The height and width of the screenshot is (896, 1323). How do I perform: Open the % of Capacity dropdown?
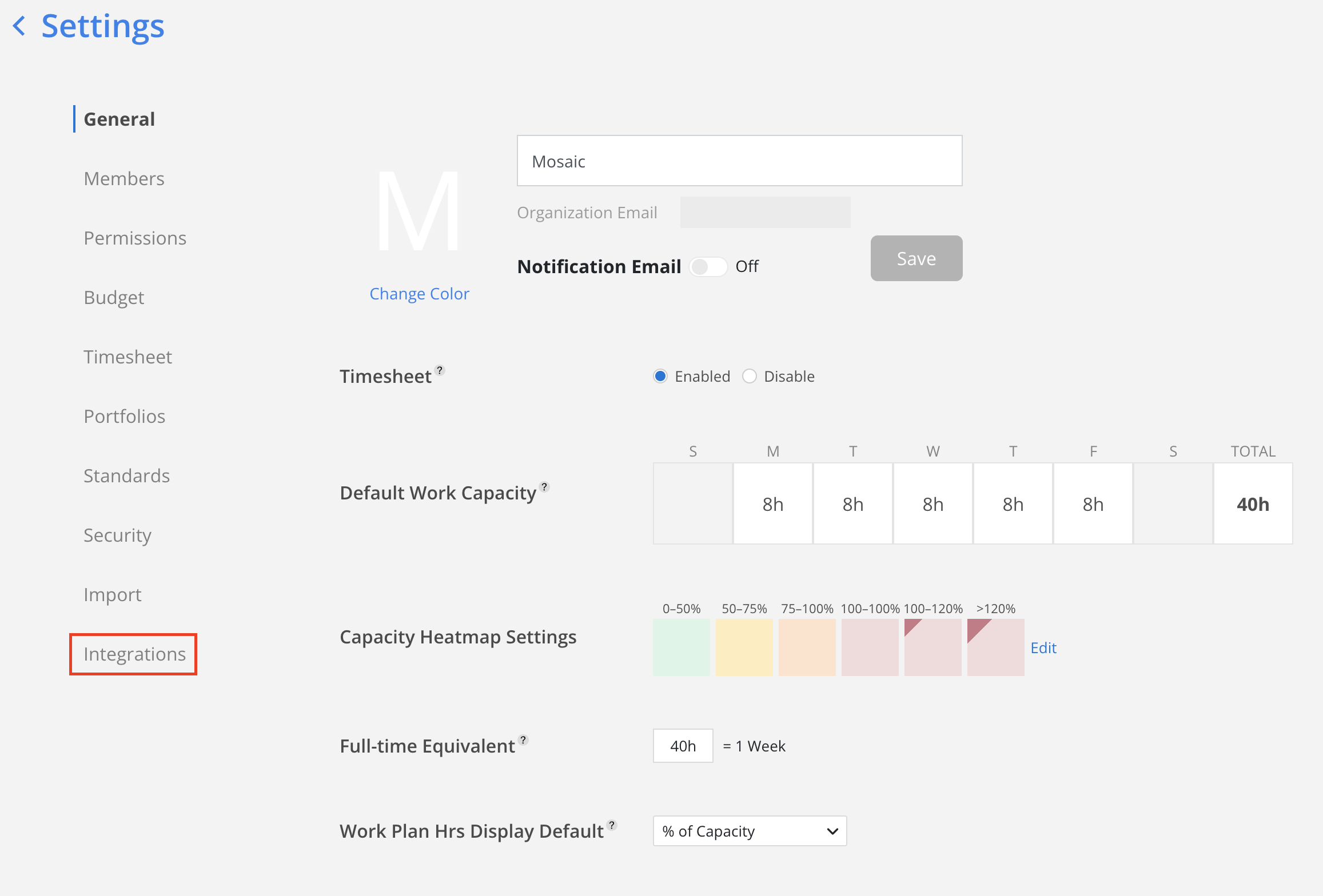[750, 831]
